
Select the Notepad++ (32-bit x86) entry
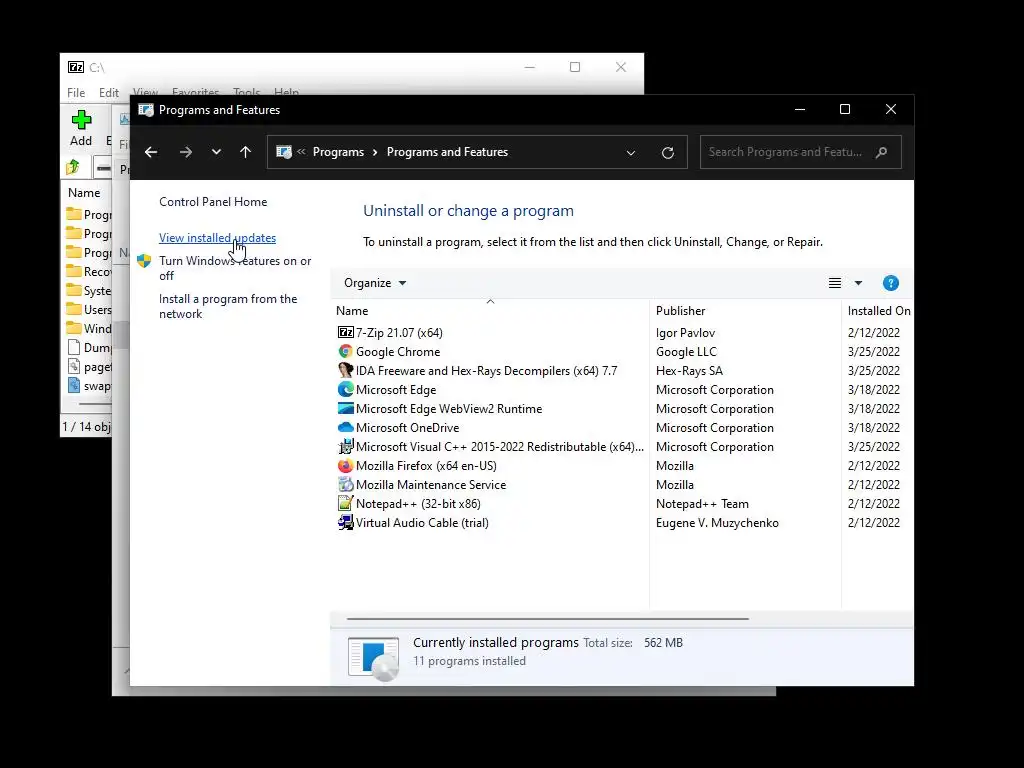(x=418, y=504)
